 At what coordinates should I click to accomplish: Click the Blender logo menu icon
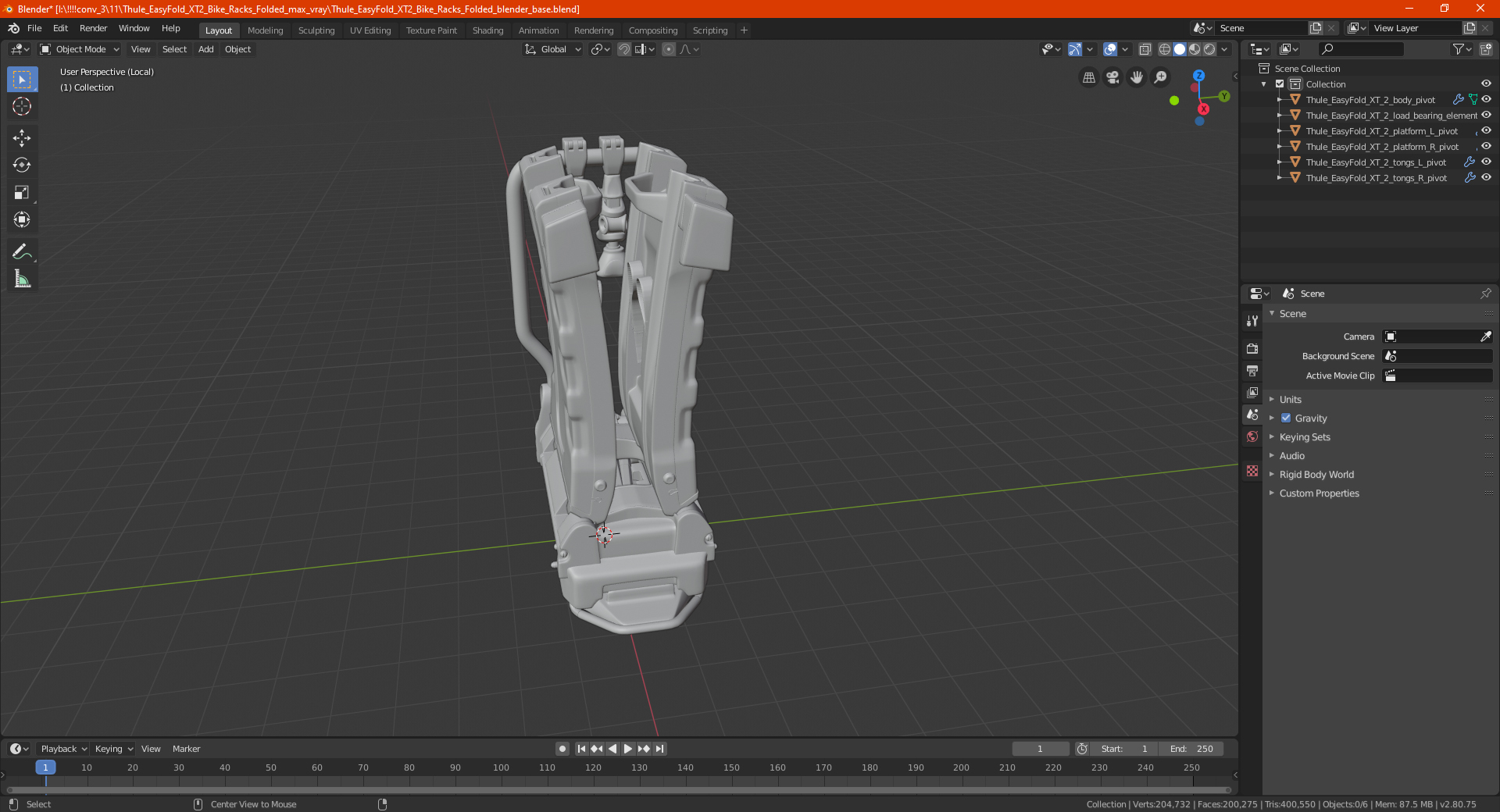click(14, 28)
